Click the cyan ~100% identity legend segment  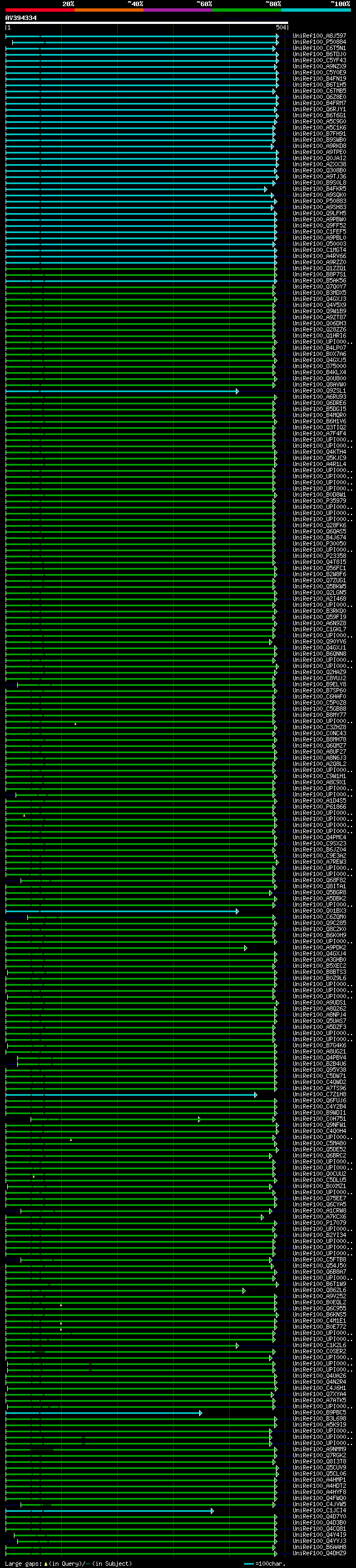(317, 10)
